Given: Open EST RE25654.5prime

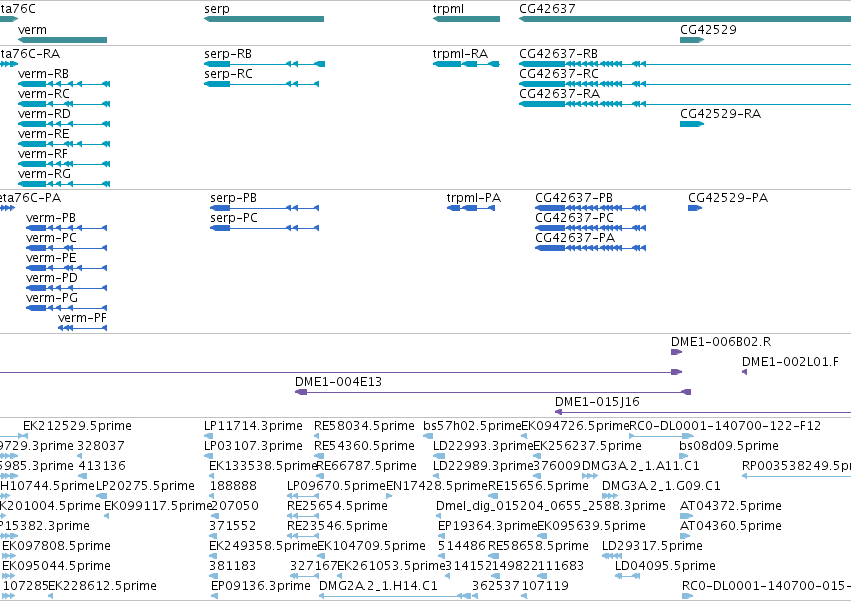Looking at the screenshot, I should pyautogui.click(x=337, y=507).
